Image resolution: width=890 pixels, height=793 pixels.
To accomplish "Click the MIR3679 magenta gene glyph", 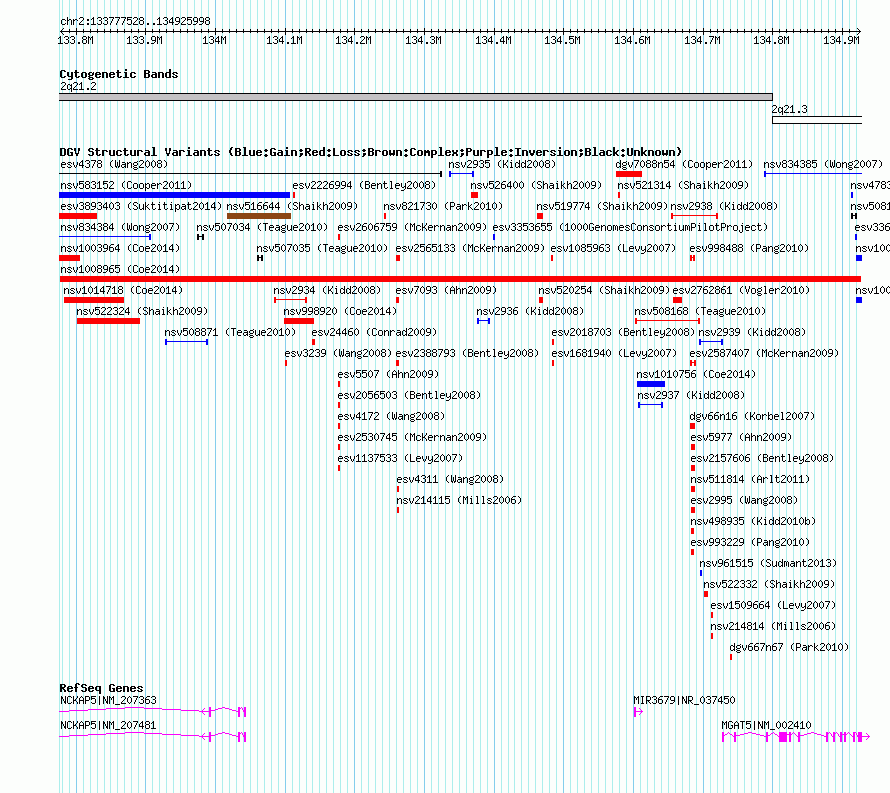I will (638, 712).
